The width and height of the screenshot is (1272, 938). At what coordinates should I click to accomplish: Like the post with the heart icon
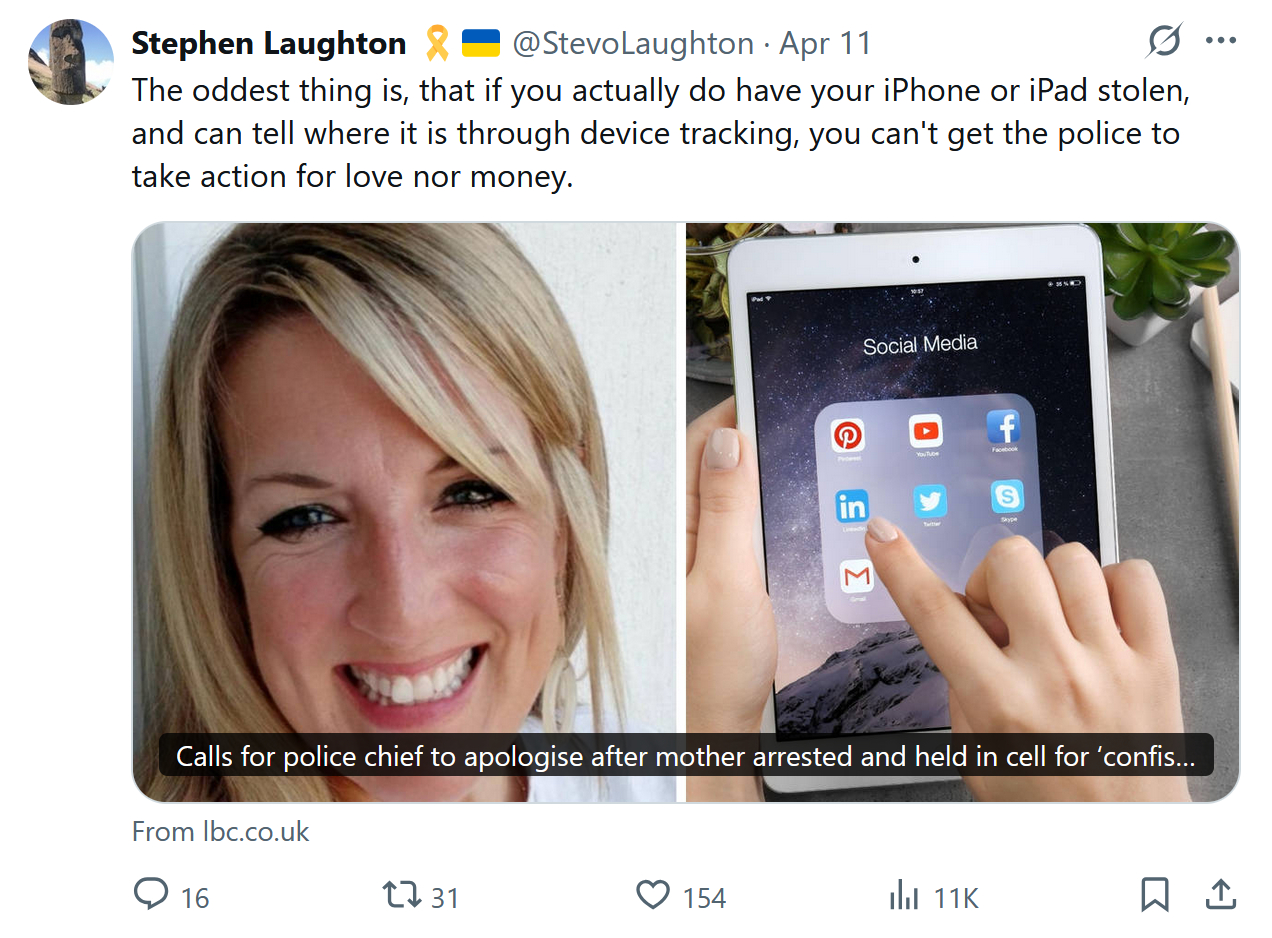[653, 893]
